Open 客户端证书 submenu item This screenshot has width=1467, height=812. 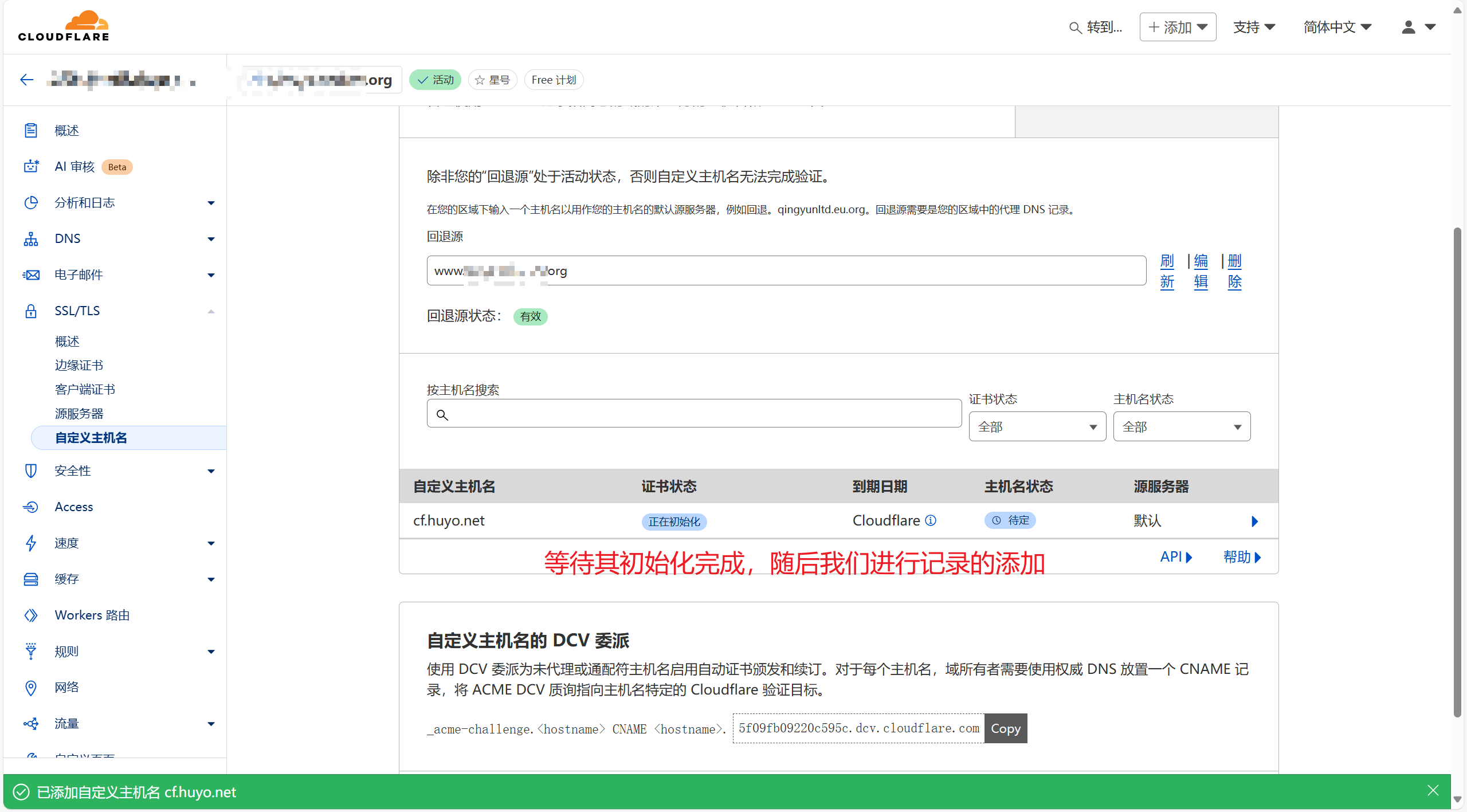(85, 390)
